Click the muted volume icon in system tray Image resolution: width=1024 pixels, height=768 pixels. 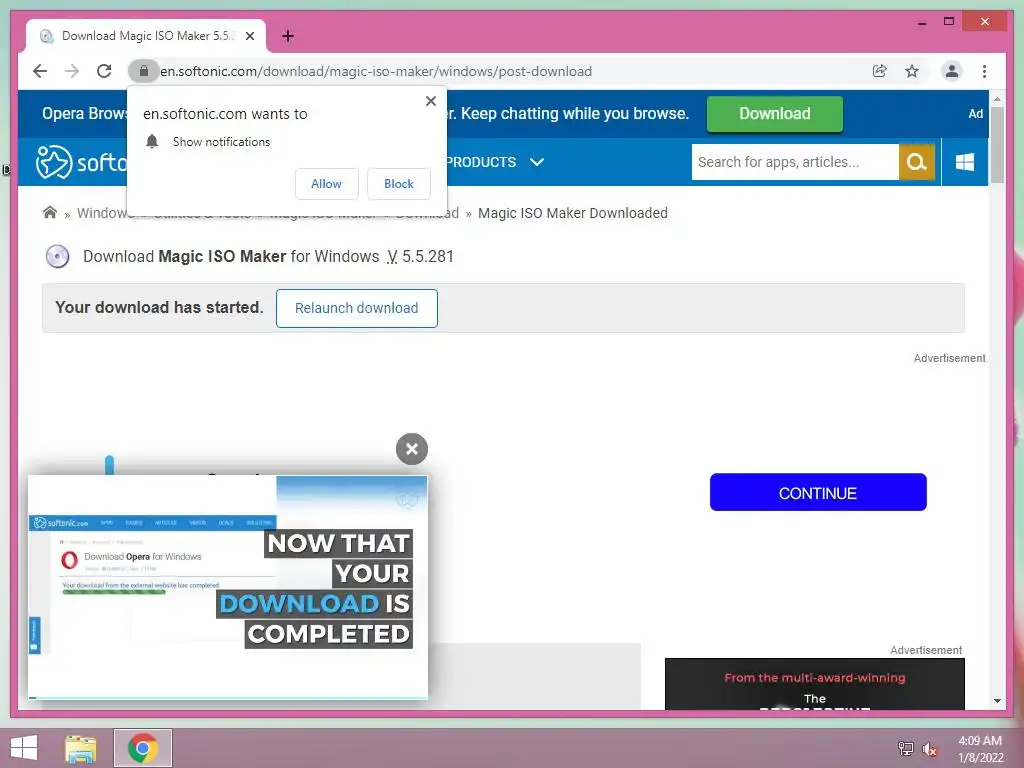pyautogui.click(x=929, y=748)
